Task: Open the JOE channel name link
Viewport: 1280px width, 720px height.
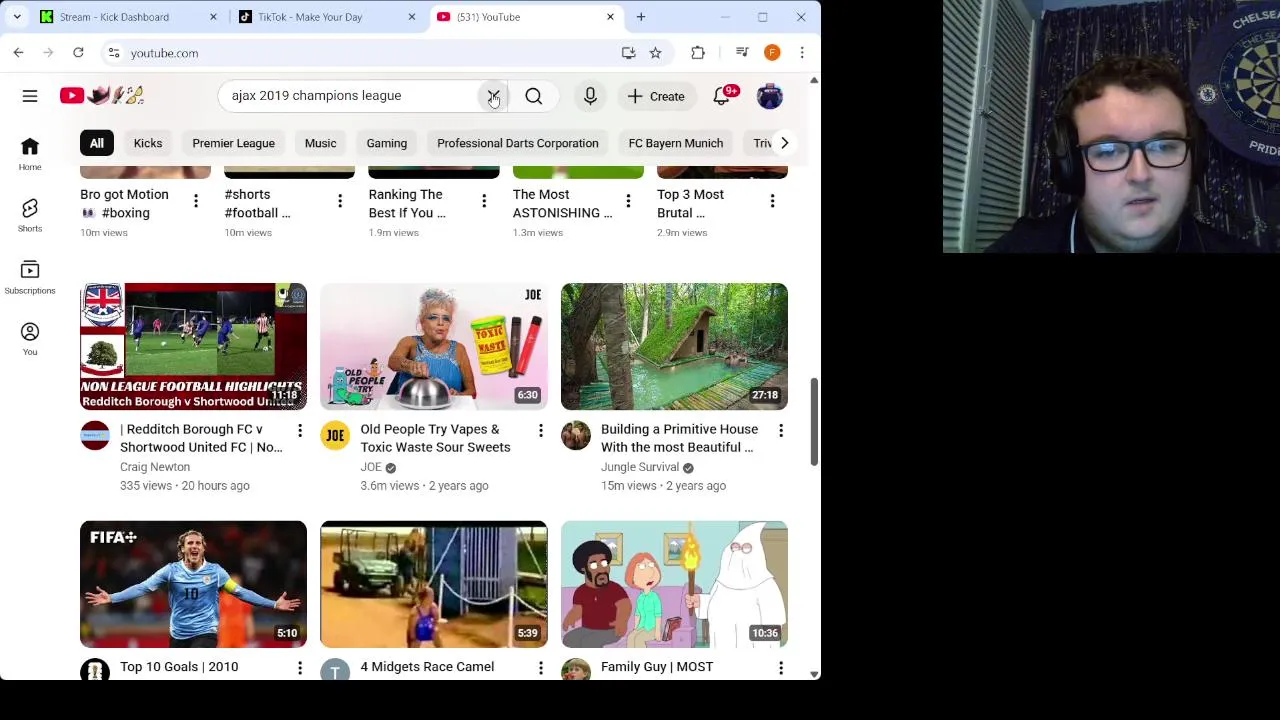Action: 371,467
